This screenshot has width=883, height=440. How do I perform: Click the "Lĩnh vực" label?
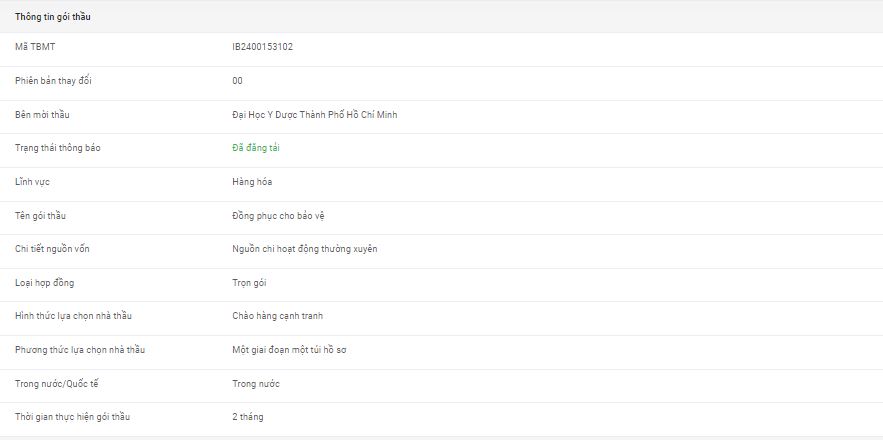pyautogui.click(x=35, y=182)
